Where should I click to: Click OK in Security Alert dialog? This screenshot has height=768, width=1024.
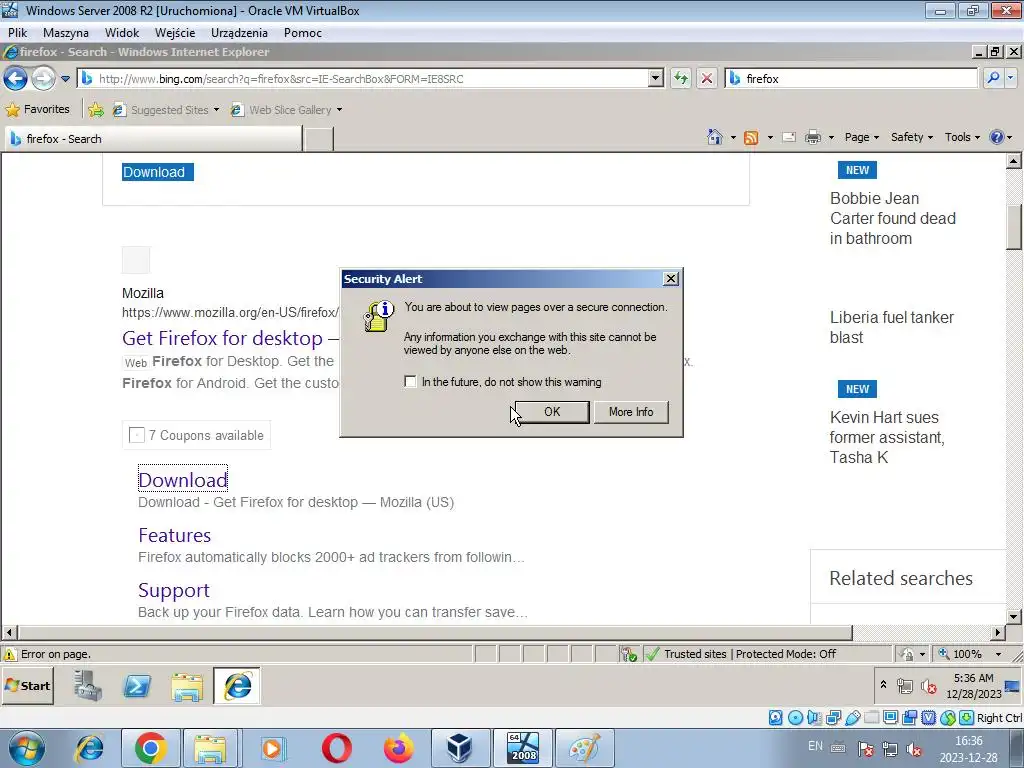click(x=552, y=411)
